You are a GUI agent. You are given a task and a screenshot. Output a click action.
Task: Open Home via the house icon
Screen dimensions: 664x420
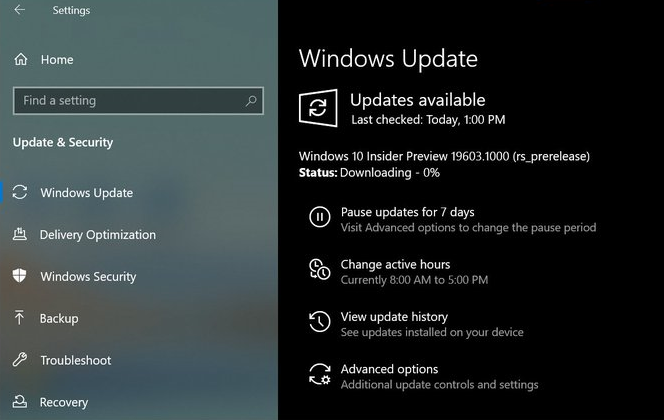tap(20, 59)
